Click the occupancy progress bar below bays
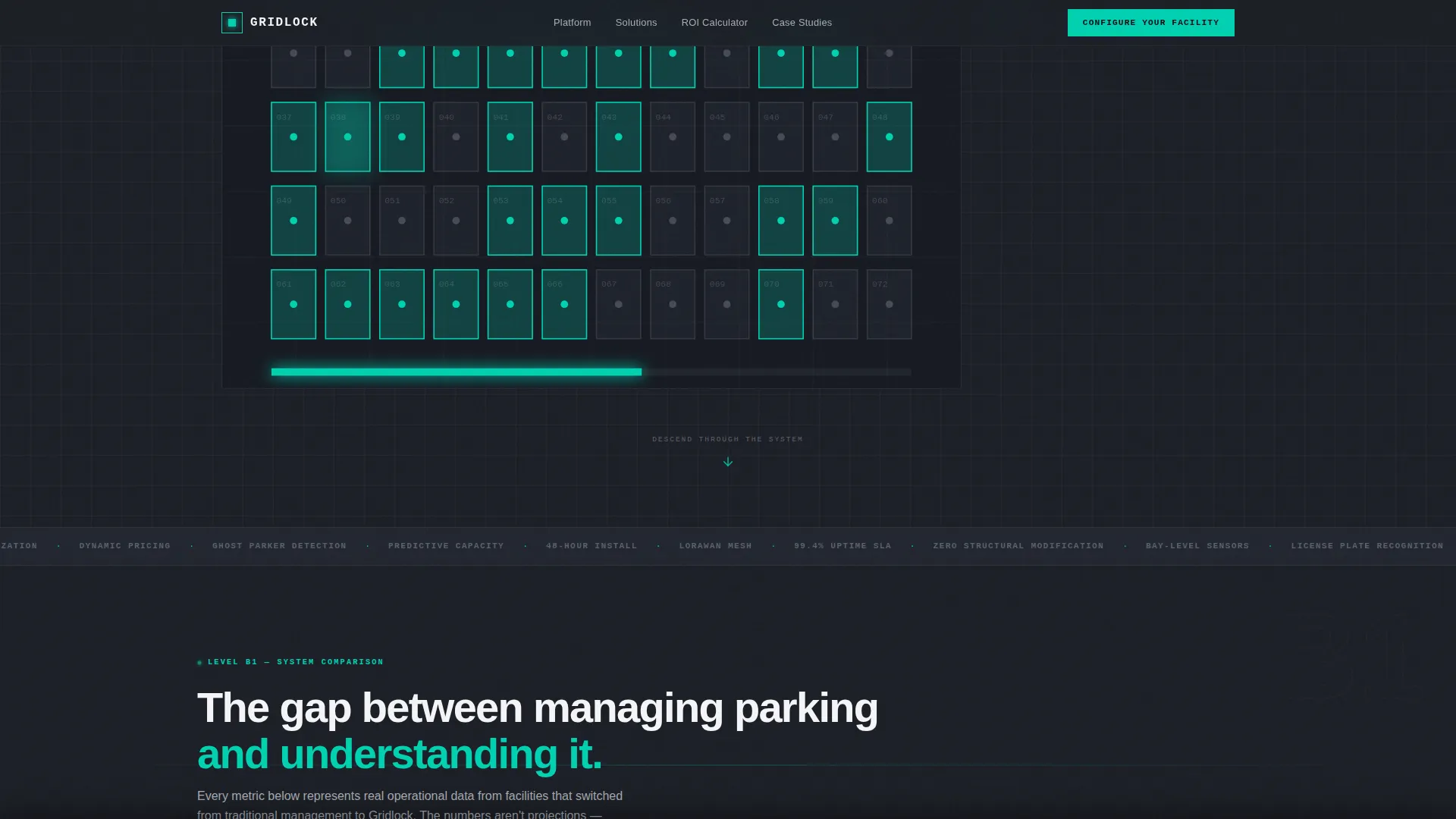 pos(591,372)
